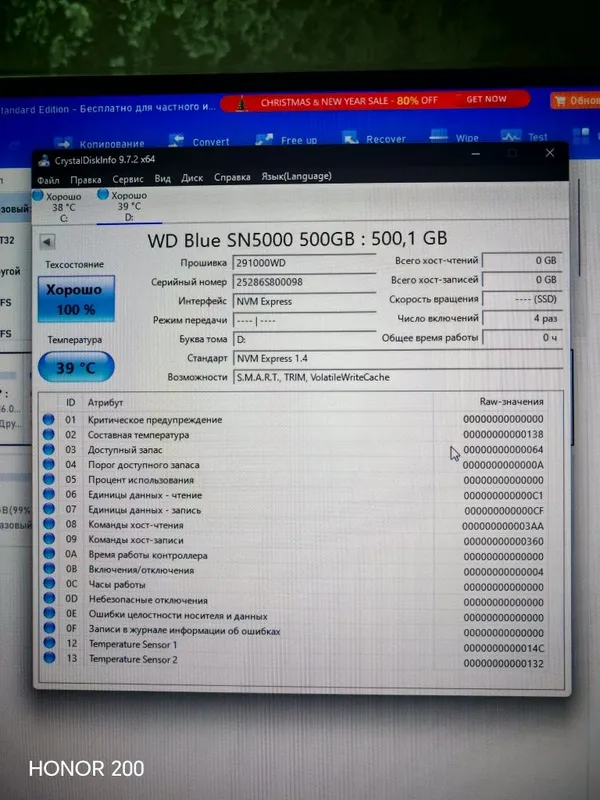
Task: Click the Raw-значения column header
Action: click(x=511, y=402)
